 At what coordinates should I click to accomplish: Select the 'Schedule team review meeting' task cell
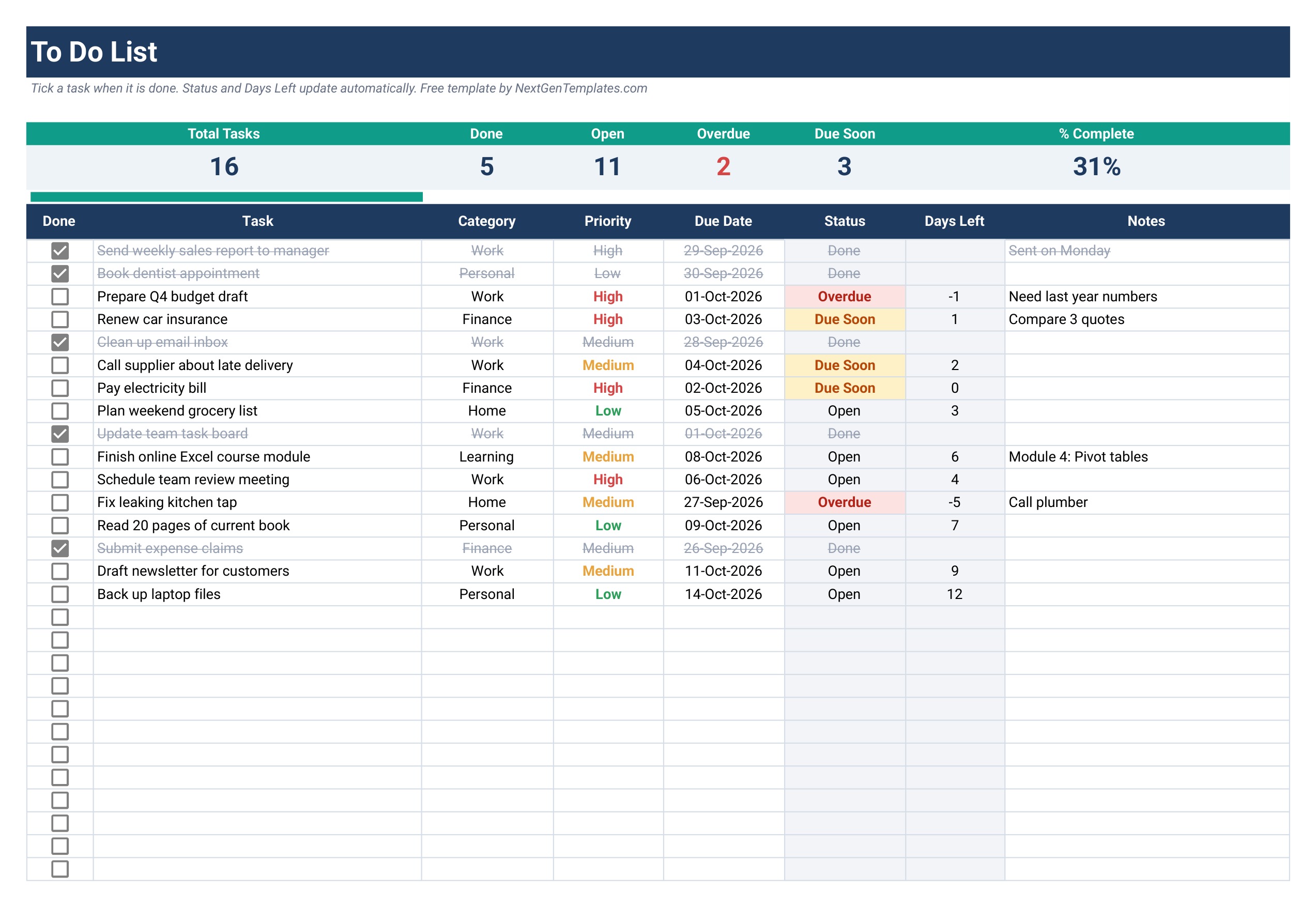click(257, 480)
